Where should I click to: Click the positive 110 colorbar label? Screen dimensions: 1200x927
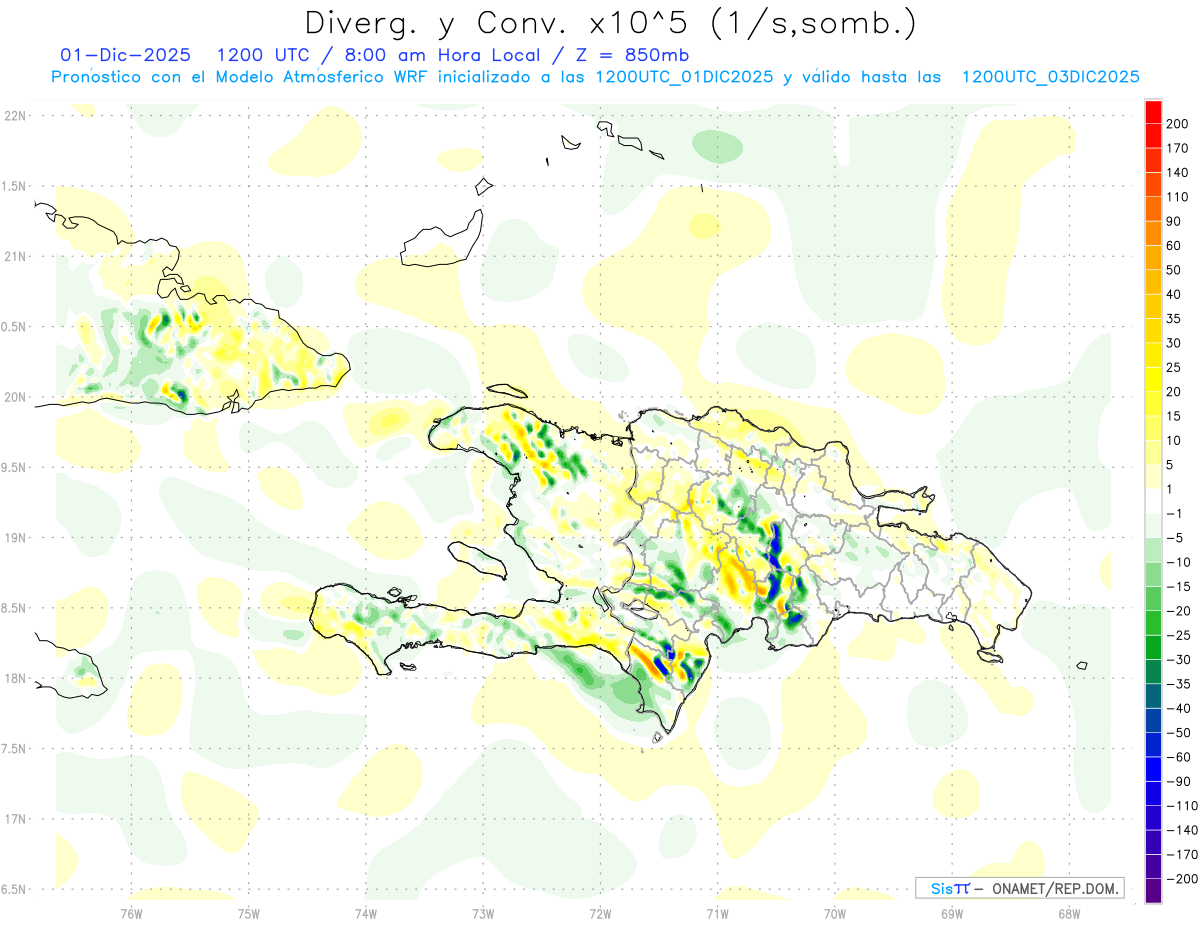pyautogui.click(x=1177, y=197)
